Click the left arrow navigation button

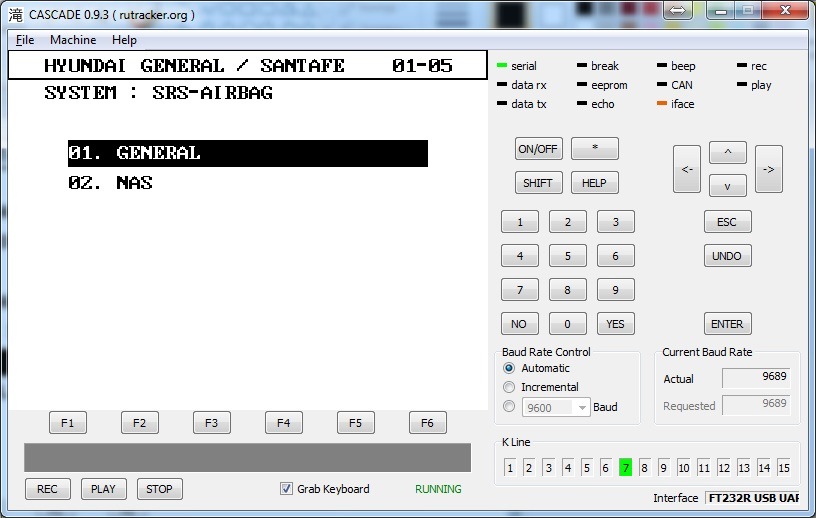(686, 169)
